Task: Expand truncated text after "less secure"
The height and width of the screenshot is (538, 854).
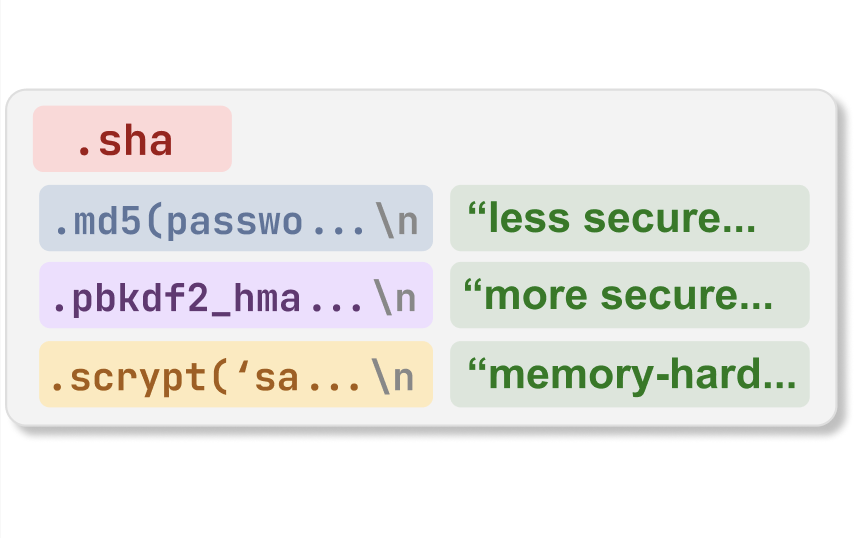Action: click(x=738, y=224)
